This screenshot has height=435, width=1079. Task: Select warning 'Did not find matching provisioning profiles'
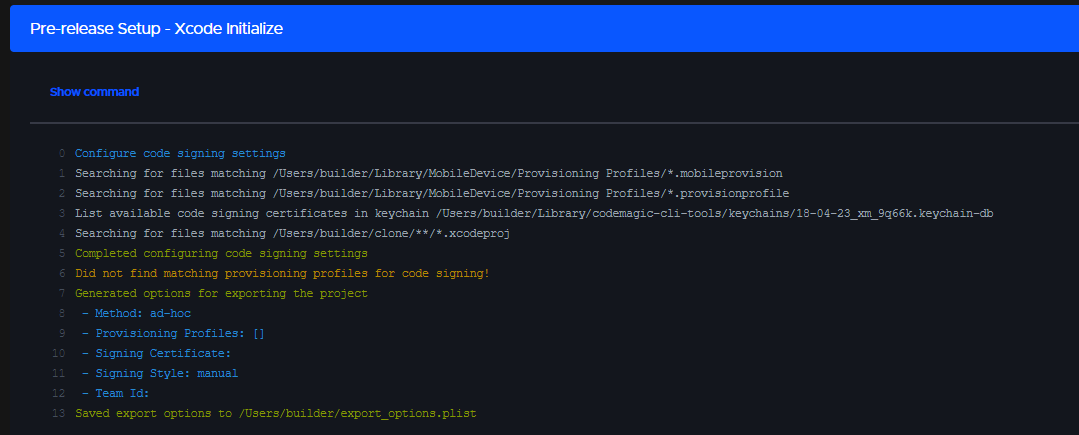(x=282, y=273)
